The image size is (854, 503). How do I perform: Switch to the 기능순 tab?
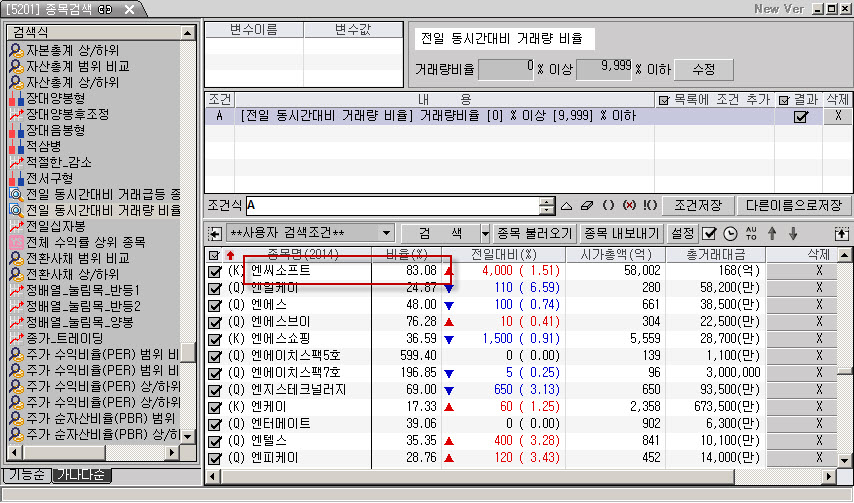coord(27,475)
